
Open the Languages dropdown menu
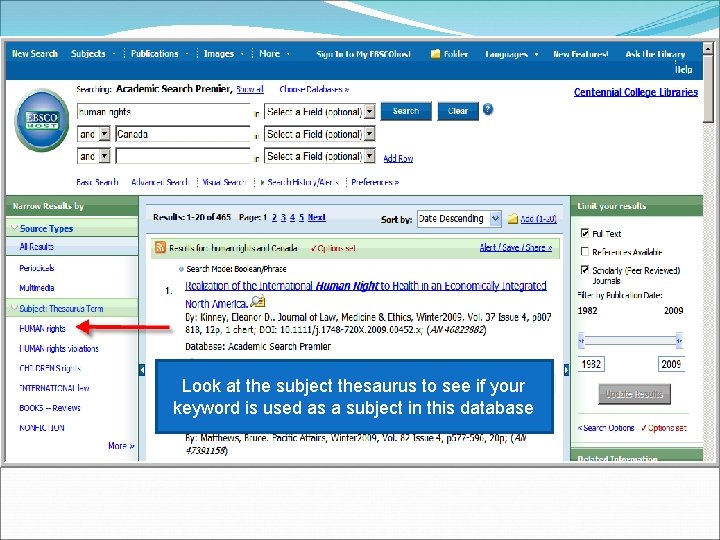point(511,54)
